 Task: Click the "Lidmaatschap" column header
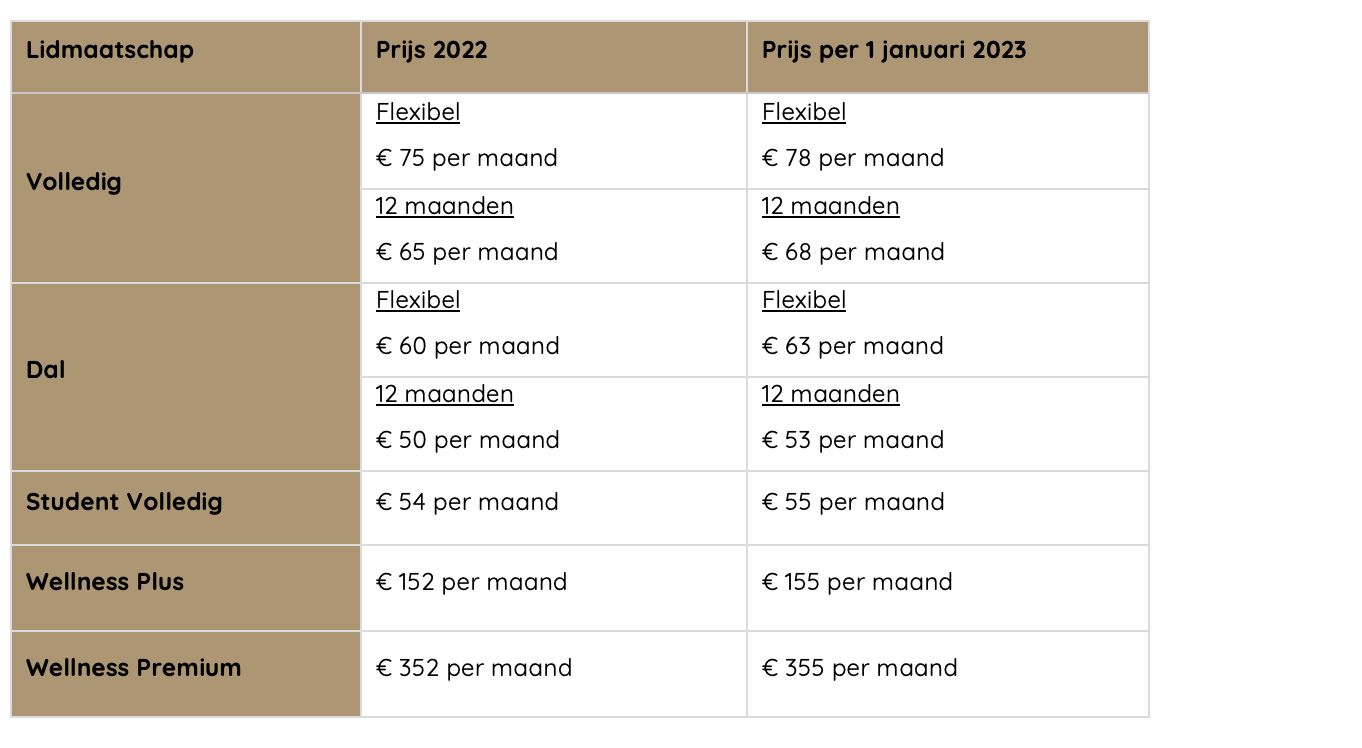[110, 50]
